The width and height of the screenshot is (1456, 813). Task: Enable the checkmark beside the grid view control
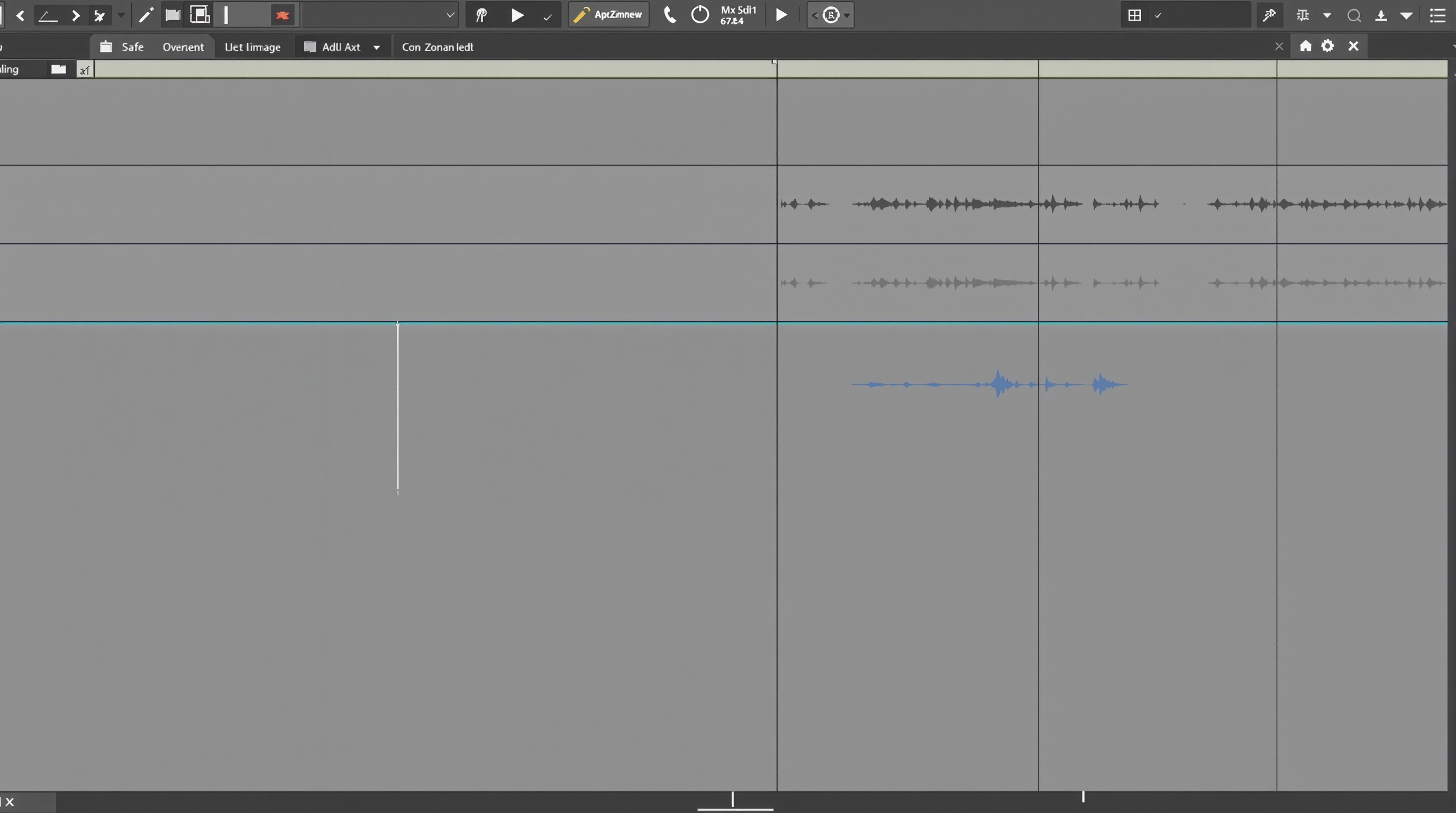[x=1159, y=16]
